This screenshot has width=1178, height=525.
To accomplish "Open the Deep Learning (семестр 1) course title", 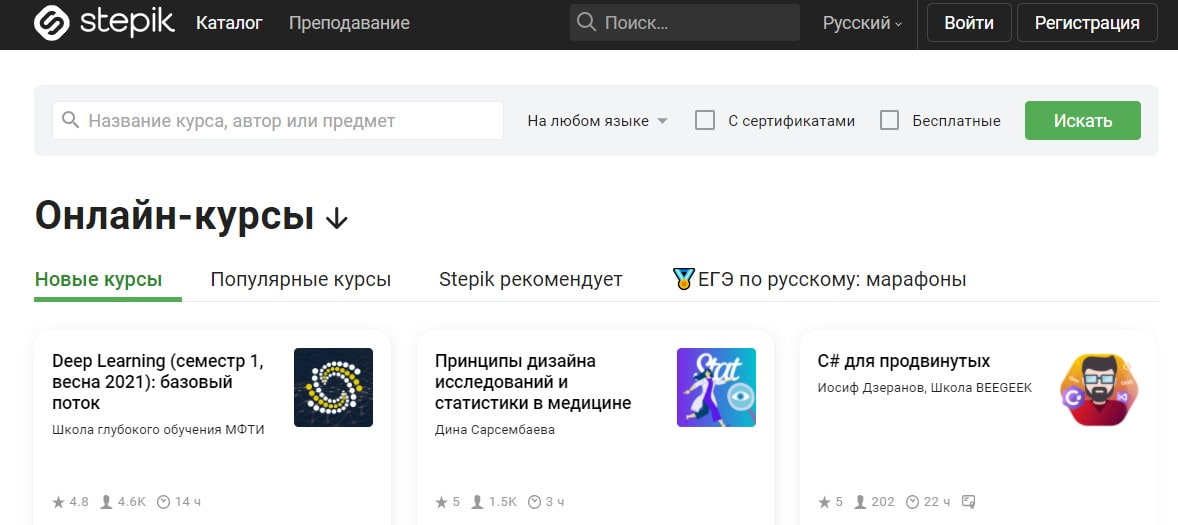I will click(x=158, y=382).
